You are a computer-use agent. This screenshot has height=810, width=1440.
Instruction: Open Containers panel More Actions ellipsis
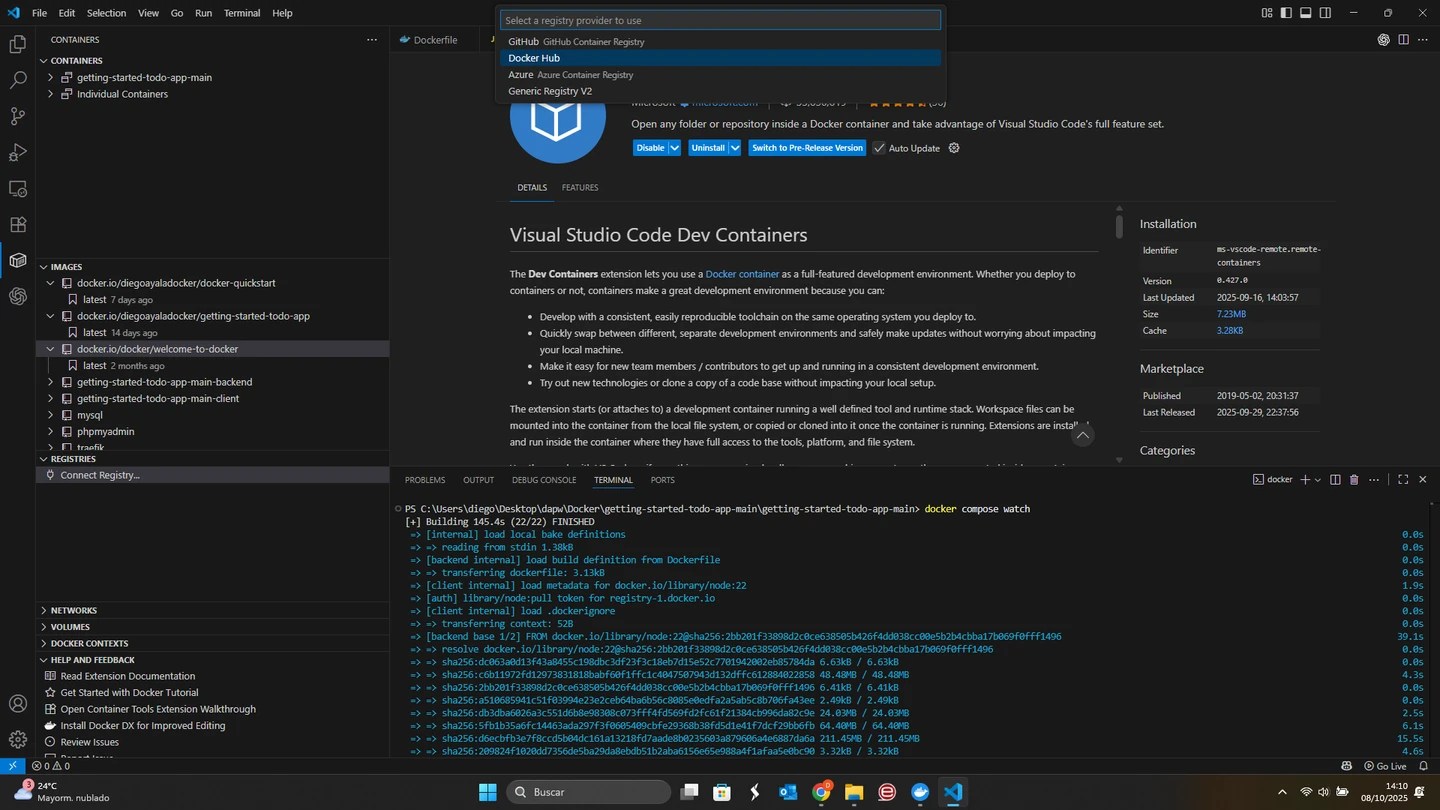point(372,40)
